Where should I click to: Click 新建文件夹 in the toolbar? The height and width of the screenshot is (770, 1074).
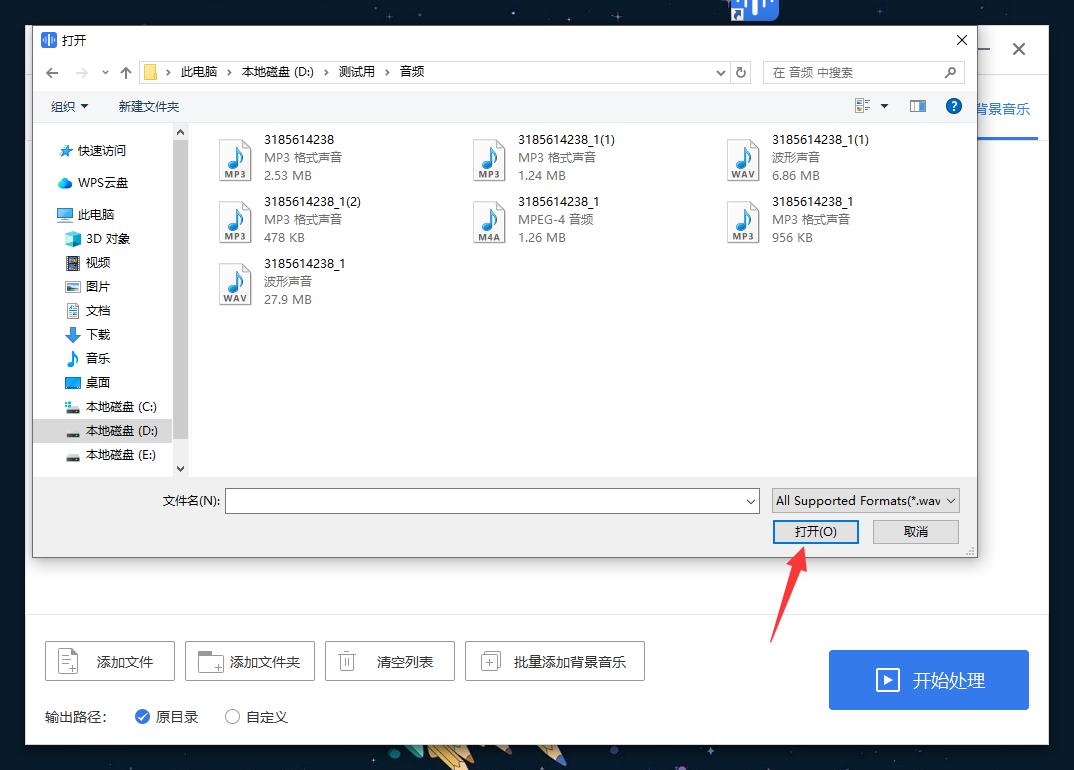[149, 106]
